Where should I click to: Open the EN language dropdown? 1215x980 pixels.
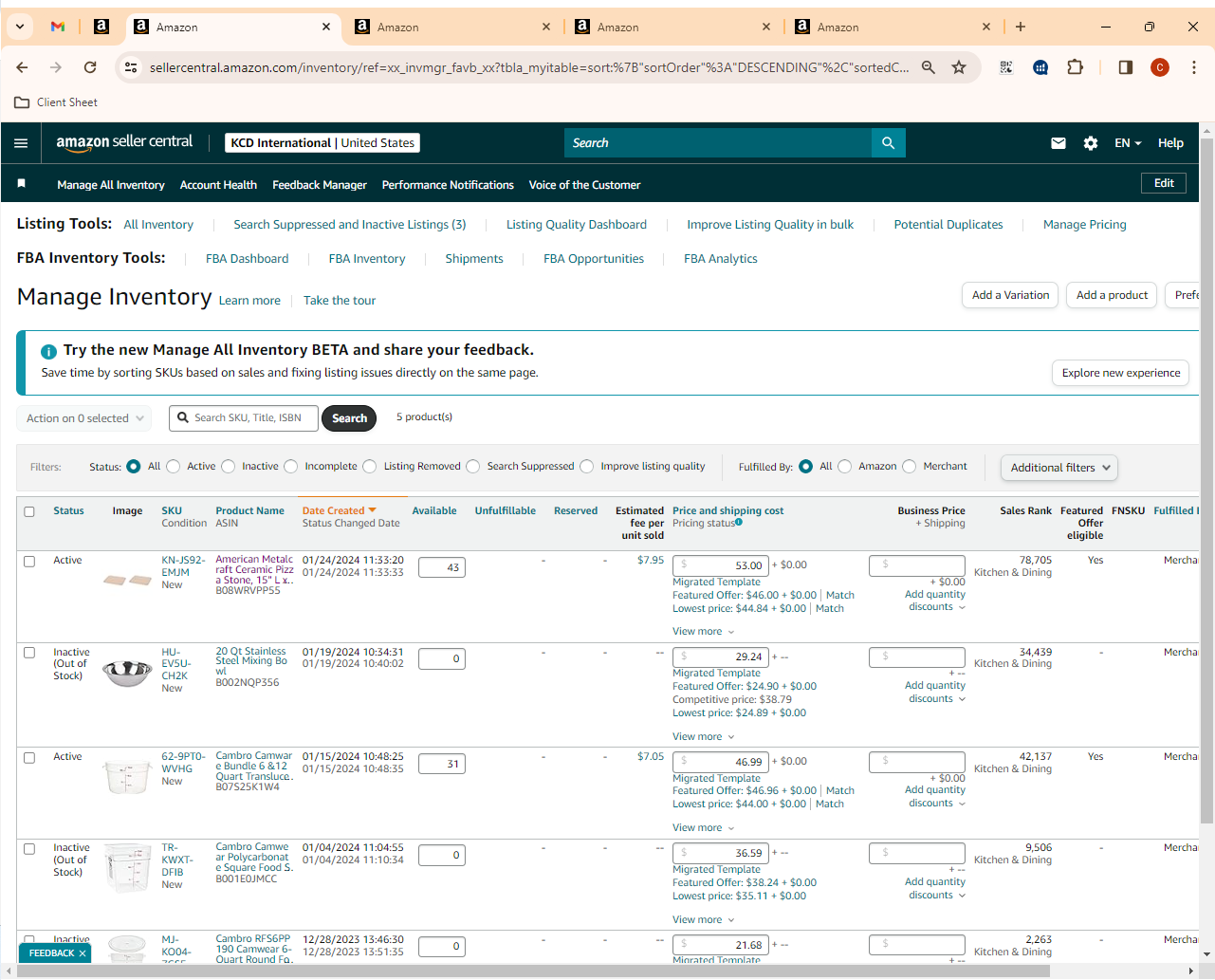coord(1128,143)
